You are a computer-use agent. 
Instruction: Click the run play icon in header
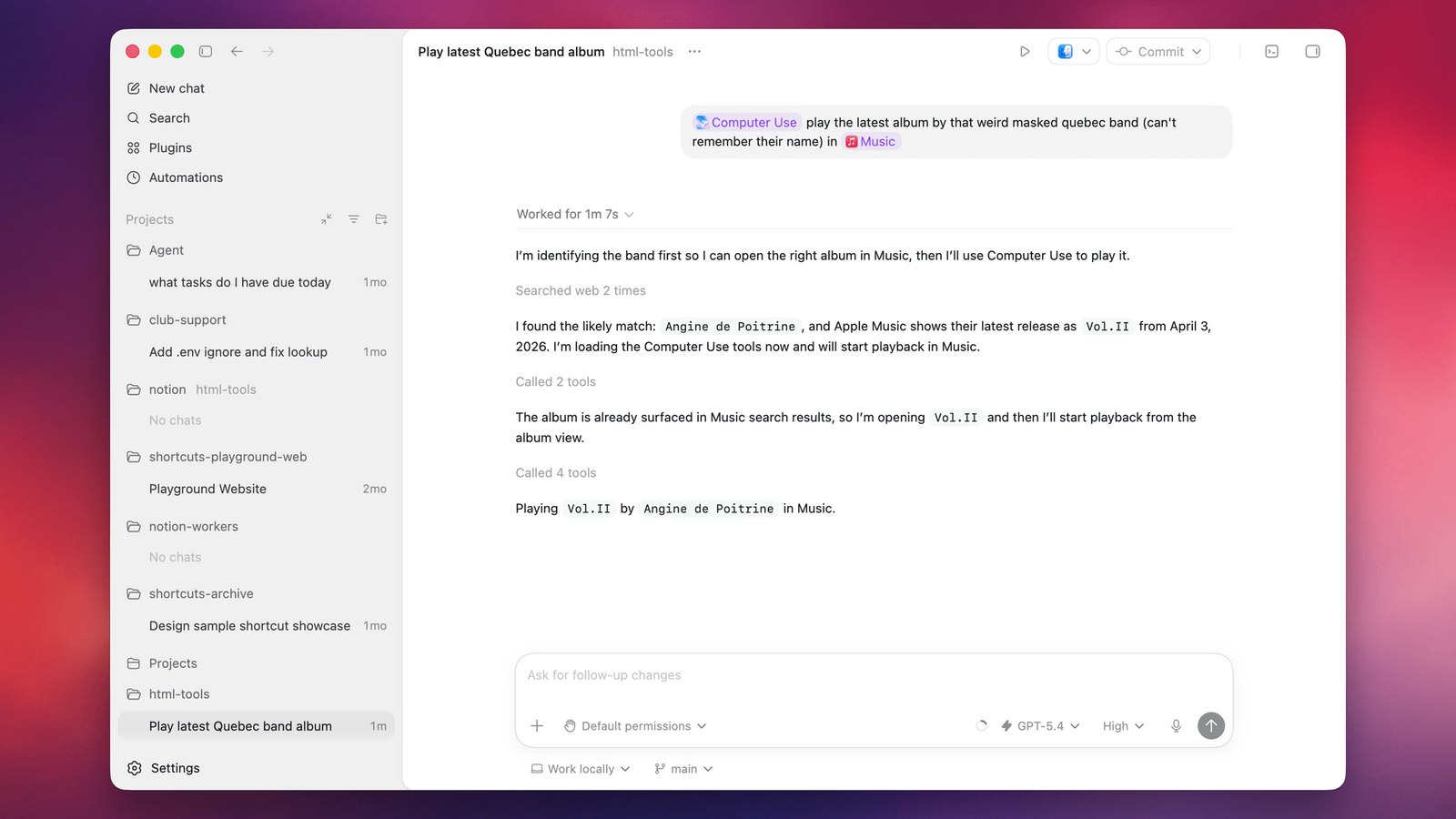coord(1025,52)
